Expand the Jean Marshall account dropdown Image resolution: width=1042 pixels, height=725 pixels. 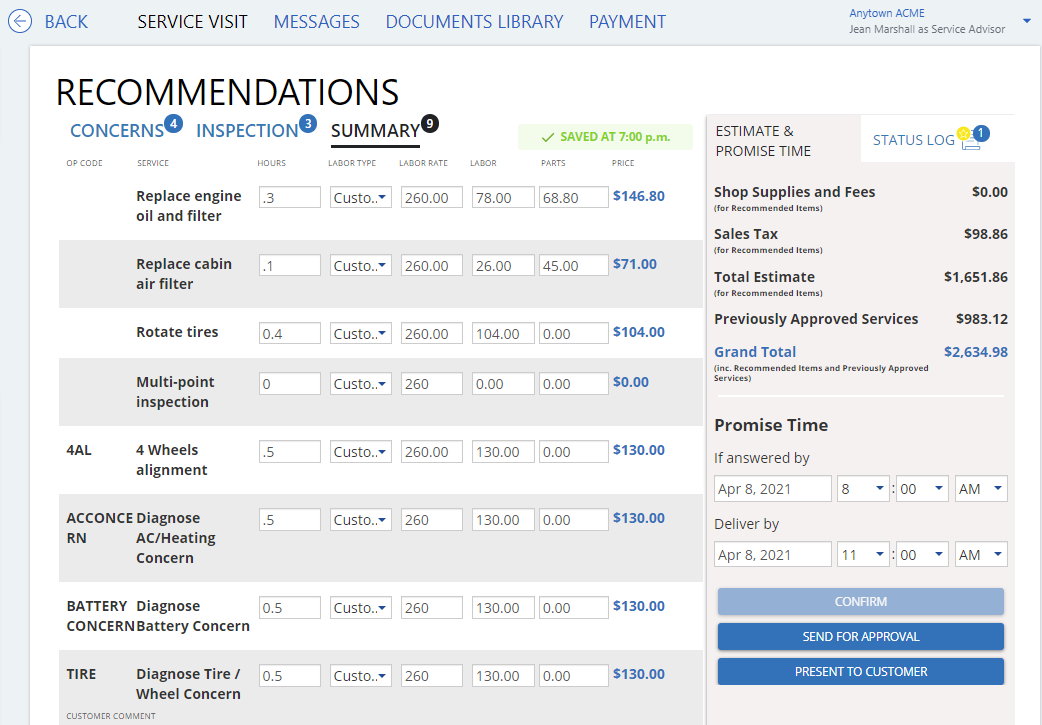[x=1026, y=20]
